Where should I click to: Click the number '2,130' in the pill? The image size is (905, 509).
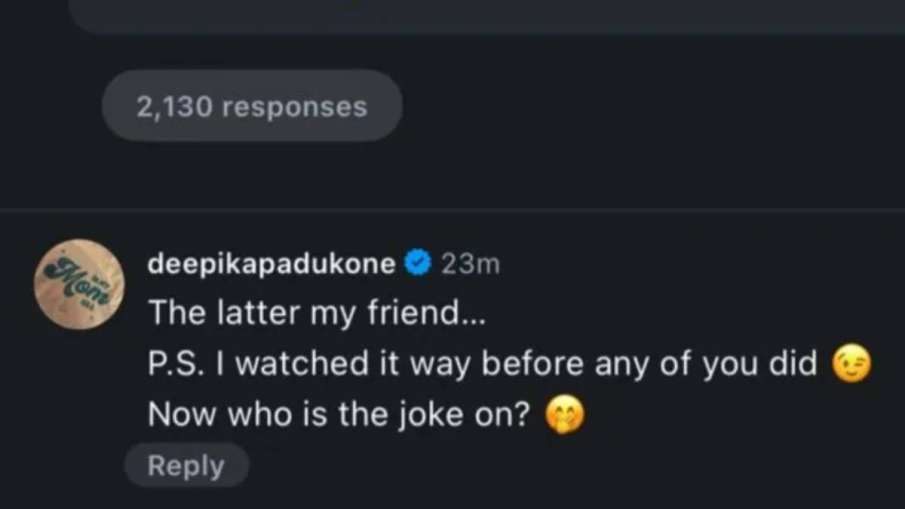(x=173, y=106)
